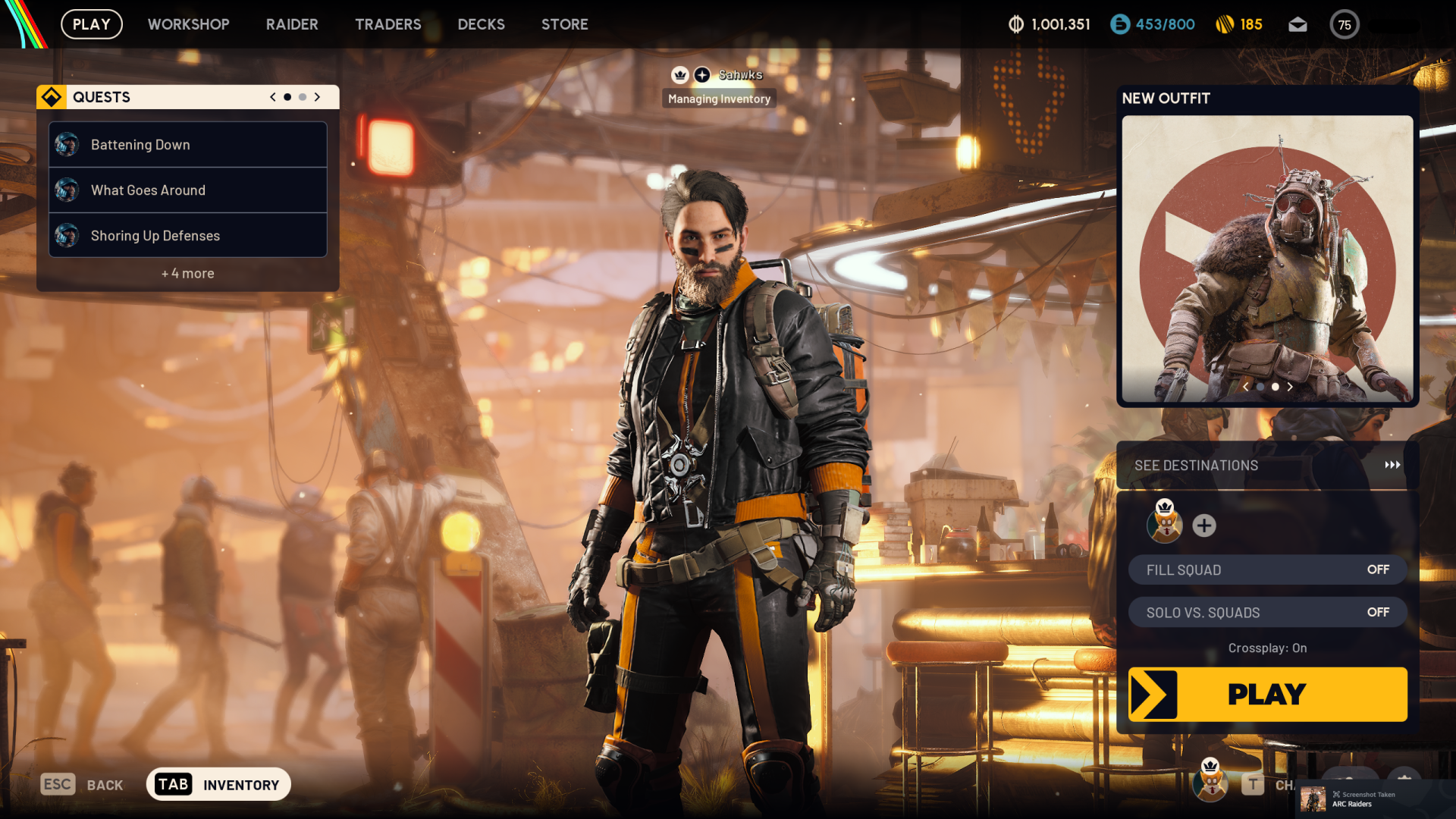Open the What Goes Around quest
Image resolution: width=1456 pixels, height=819 pixels.
coord(188,190)
